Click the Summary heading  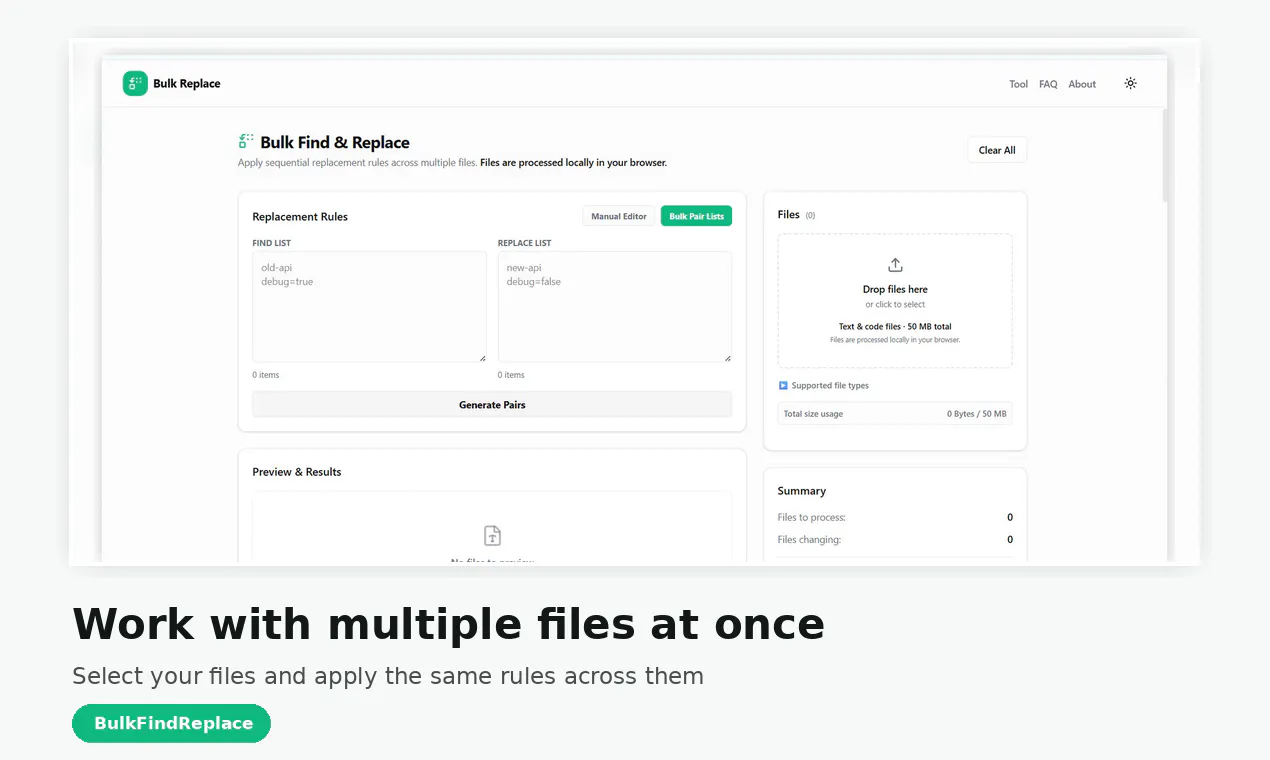802,491
